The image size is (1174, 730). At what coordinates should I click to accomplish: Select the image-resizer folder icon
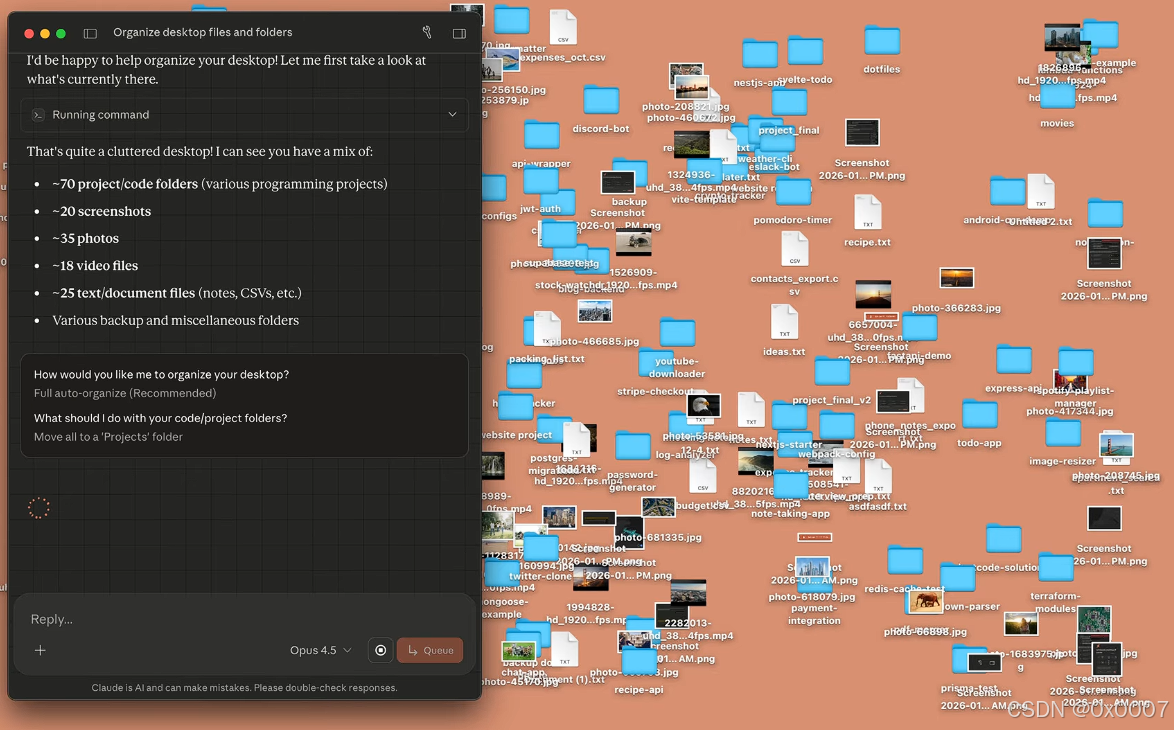tap(1062, 434)
